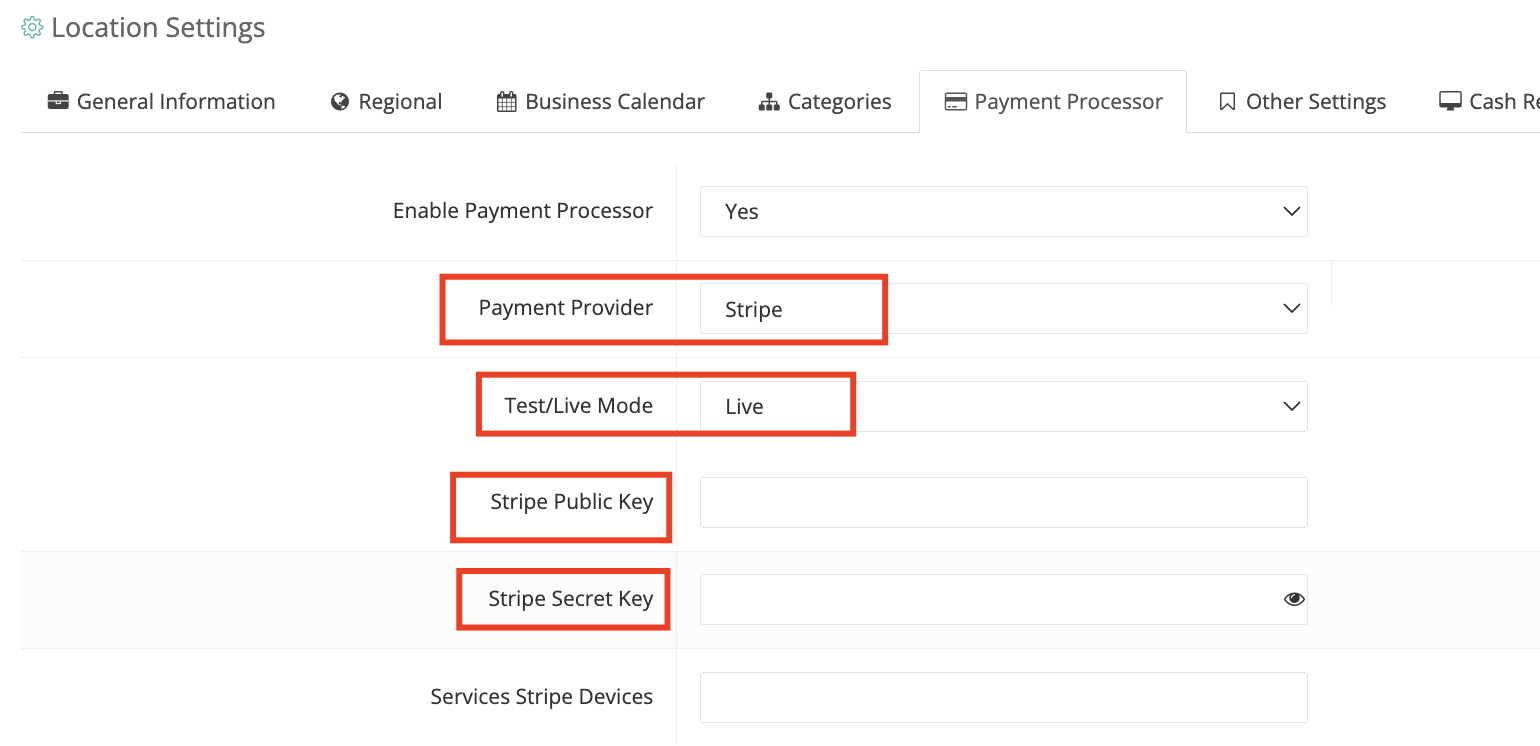Click the Services Stripe Devices field

click(x=1003, y=697)
